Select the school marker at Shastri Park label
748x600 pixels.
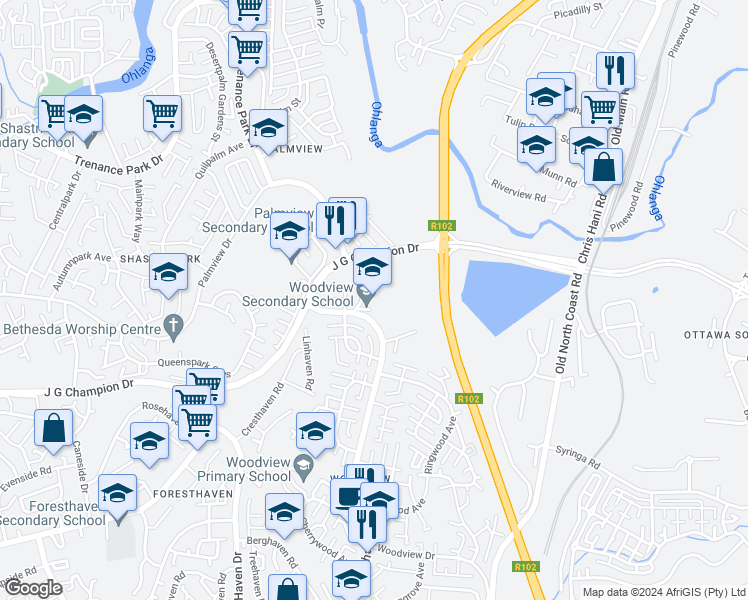tap(168, 272)
